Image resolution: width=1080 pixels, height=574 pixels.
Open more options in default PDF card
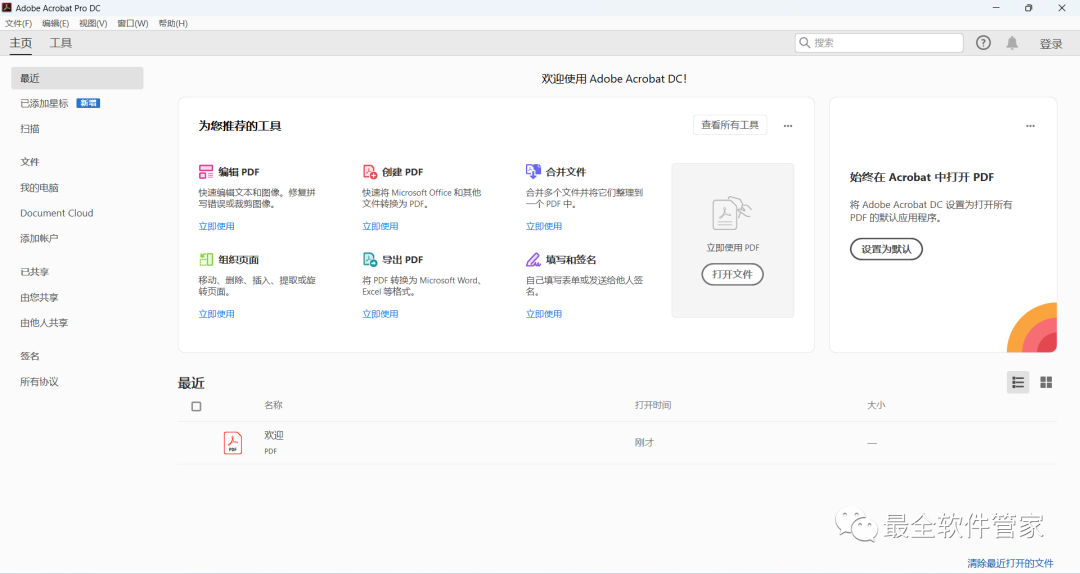point(1030,126)
